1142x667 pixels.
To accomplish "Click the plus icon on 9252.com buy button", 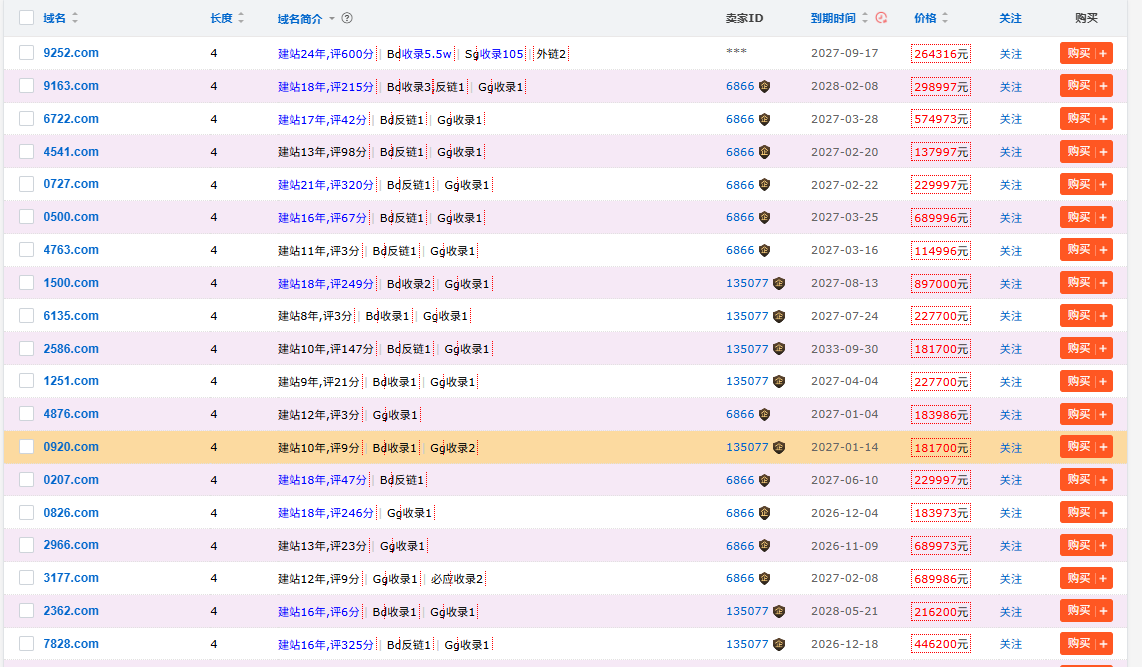I will point(1103,53).
